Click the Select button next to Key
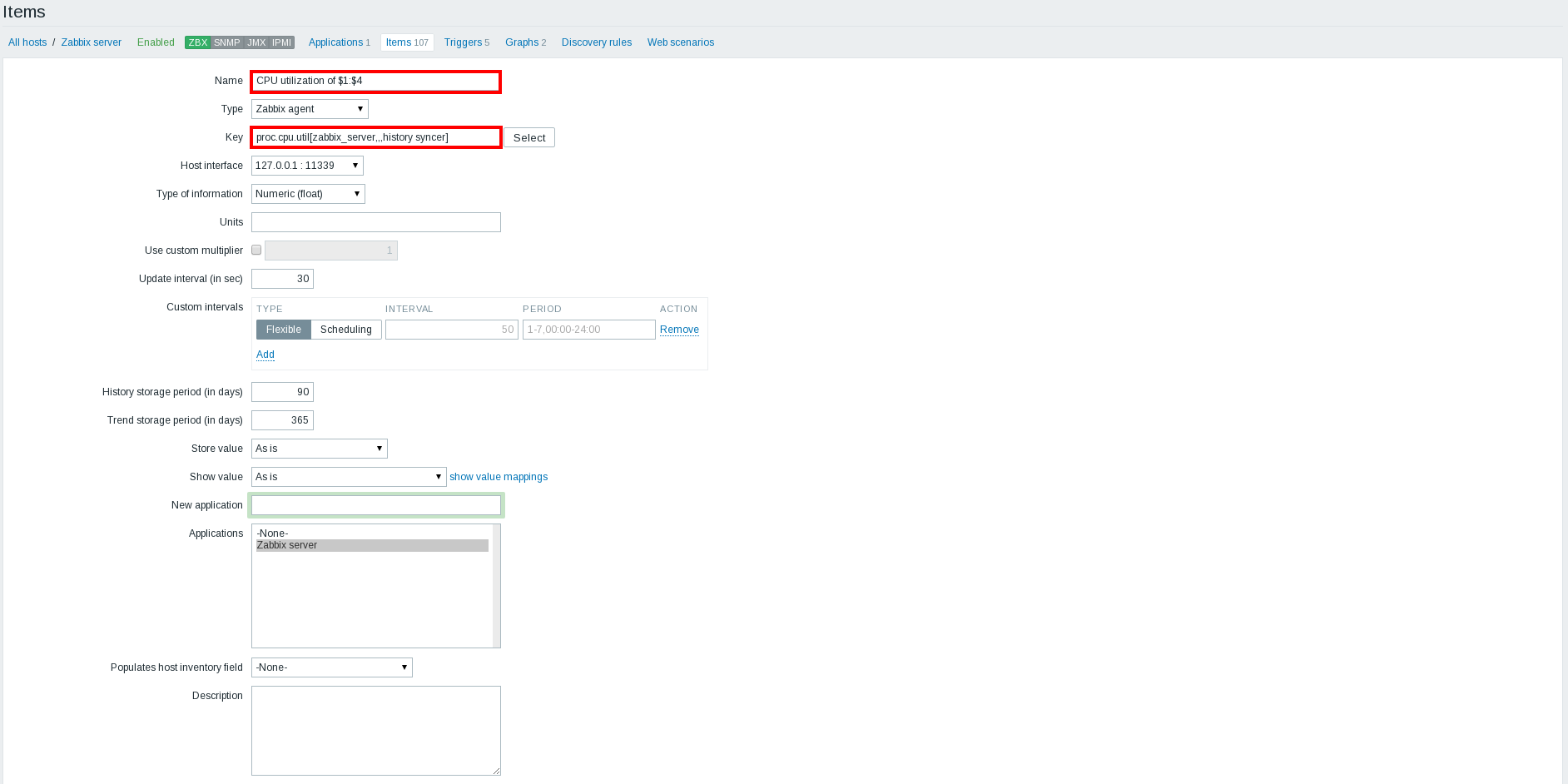 click(x=528, y=137)
